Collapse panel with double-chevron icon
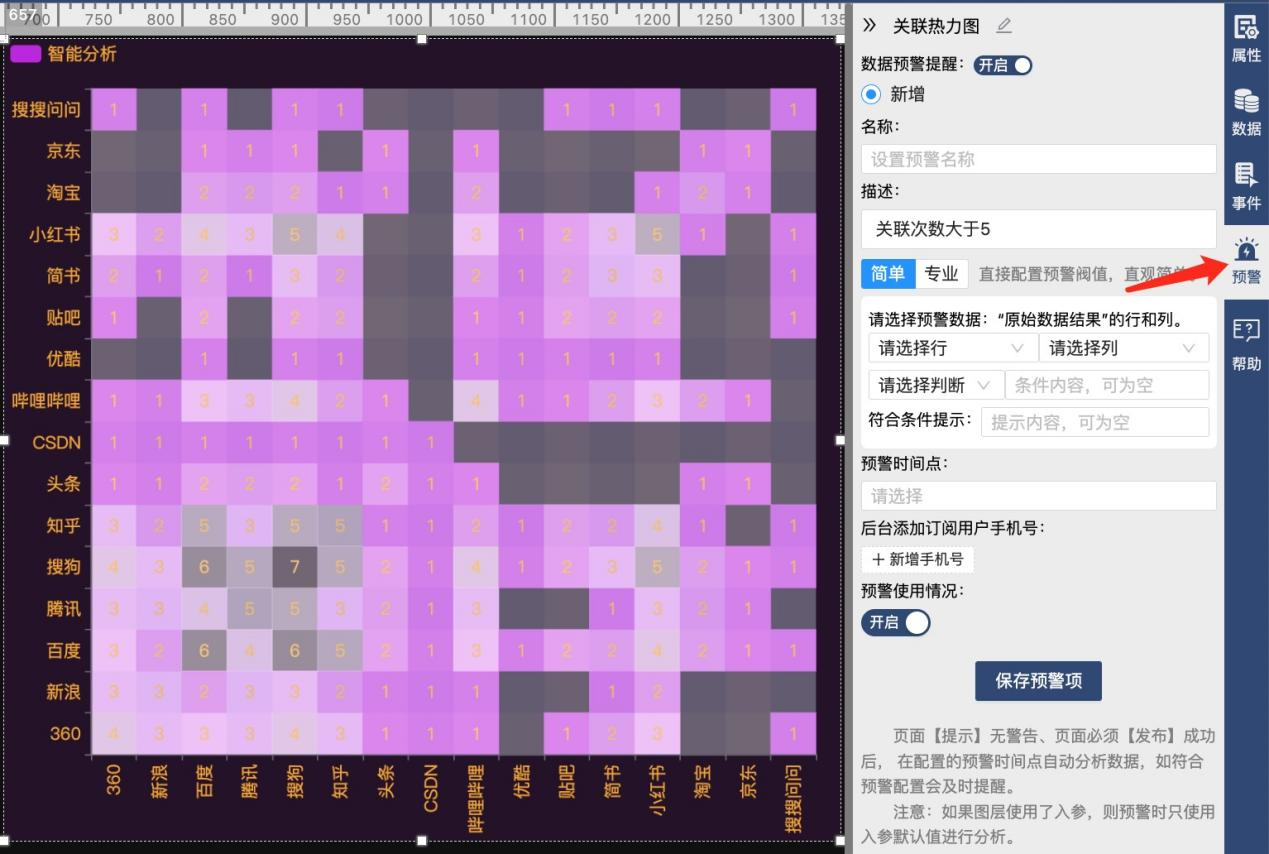This screenshot has width=1269, height=854. [x=869, y=26]
